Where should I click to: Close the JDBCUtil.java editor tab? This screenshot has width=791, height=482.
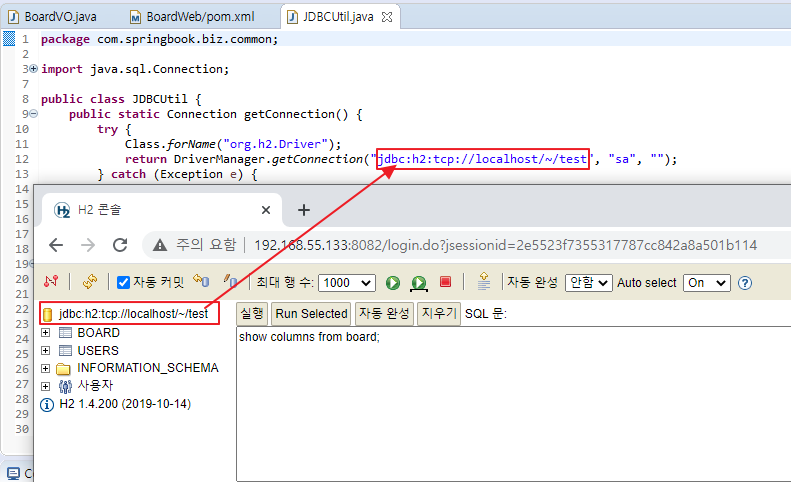[387, 17]
